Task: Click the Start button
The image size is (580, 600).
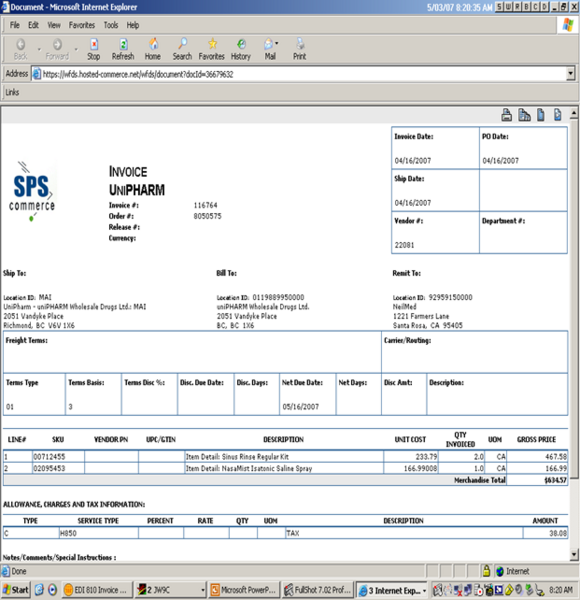Action: 16,590
